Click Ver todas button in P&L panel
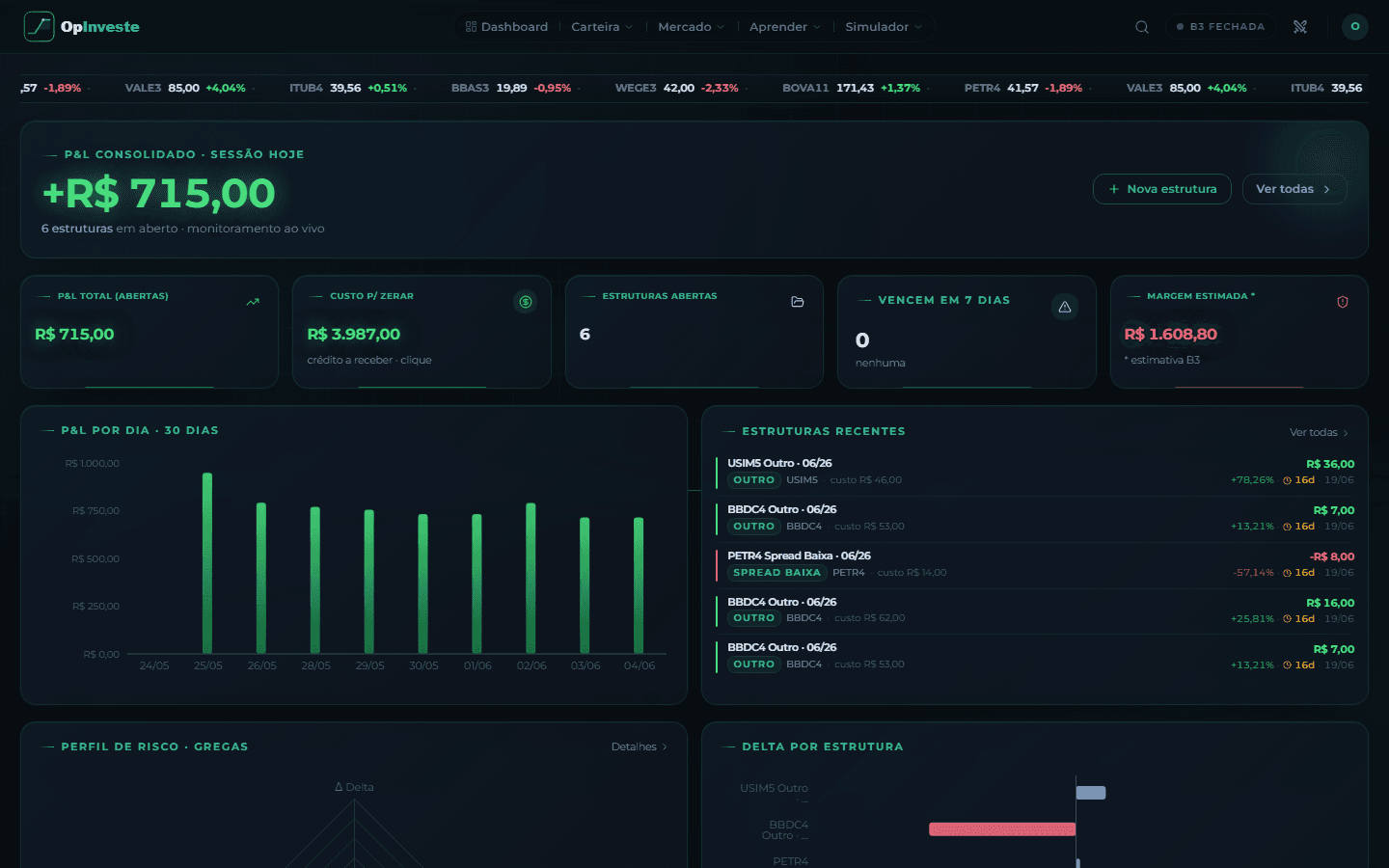Viewport: 1389px width, 868px height. pos(1294,189)
